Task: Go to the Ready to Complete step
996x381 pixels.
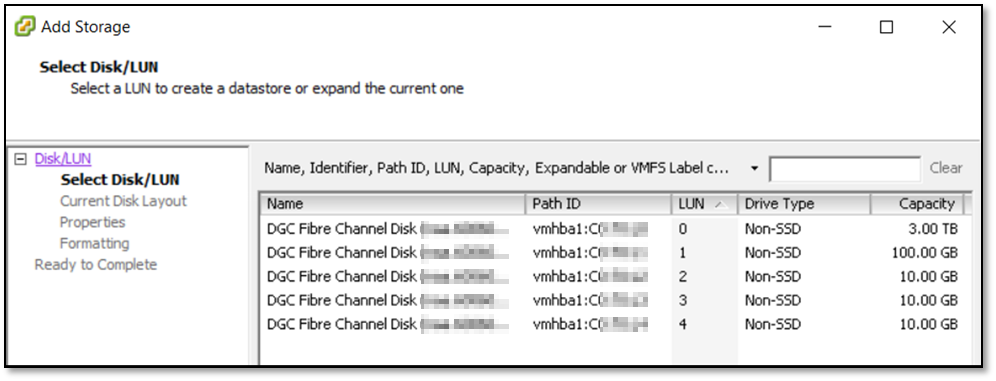Action: point(95,264)
